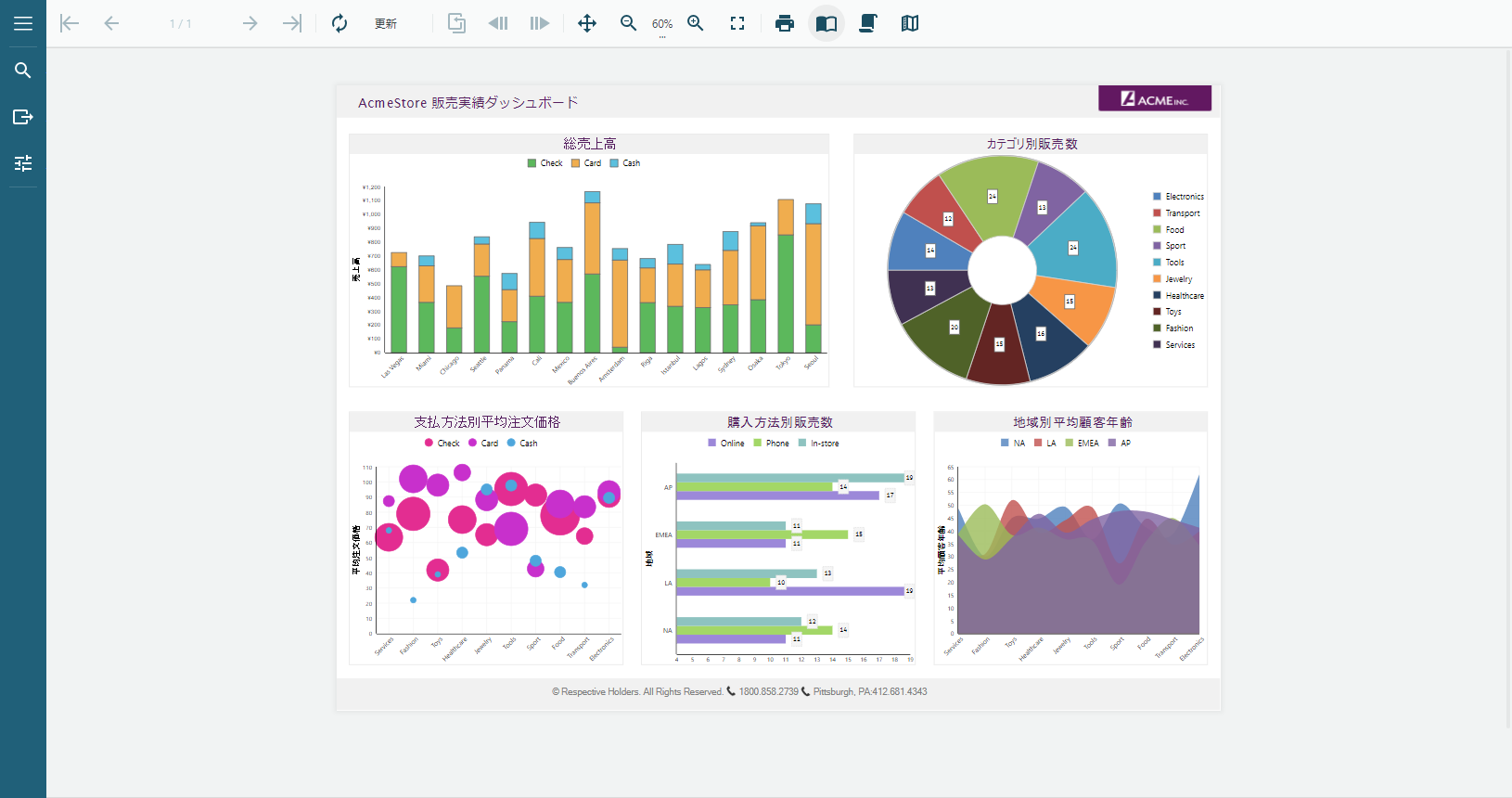Click blue Cash swatch in 総売上高 legend

614,163
